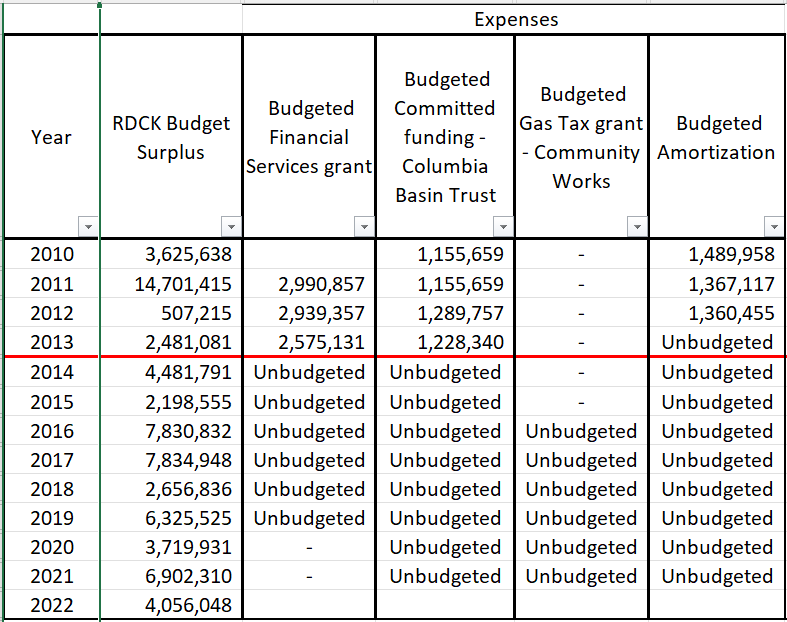The width and height of the screenshot is (787, 622).
Task: Select year cell 2013
Action: click(51, 342)
